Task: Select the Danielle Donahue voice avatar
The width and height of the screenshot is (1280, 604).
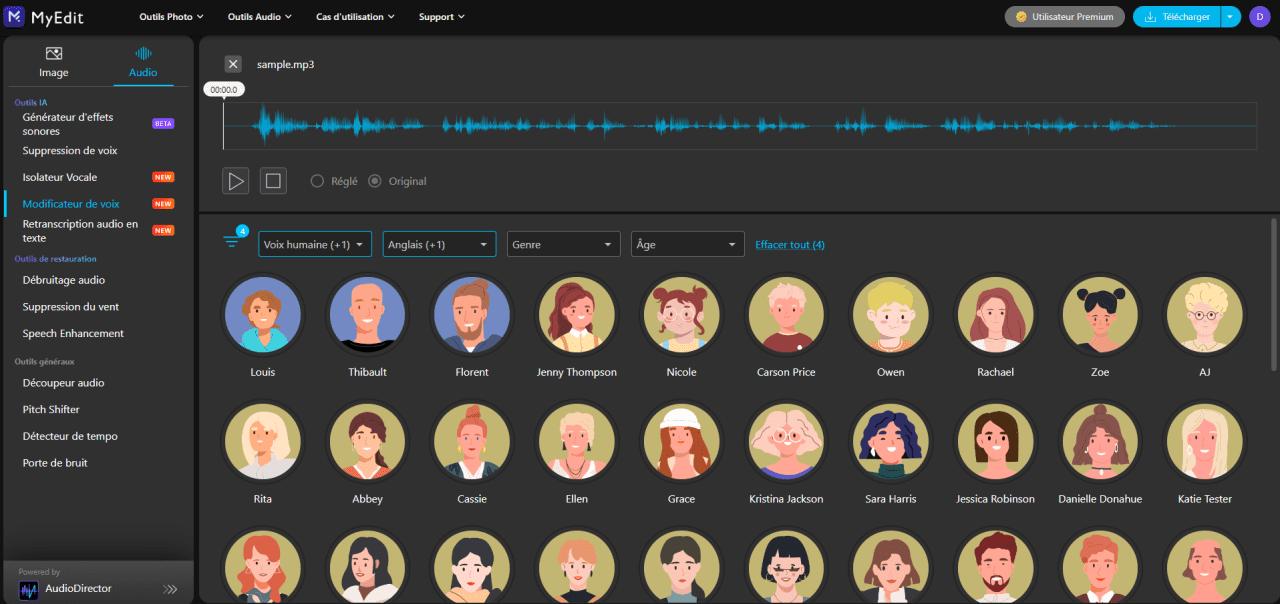Action: click(1100, 441)
